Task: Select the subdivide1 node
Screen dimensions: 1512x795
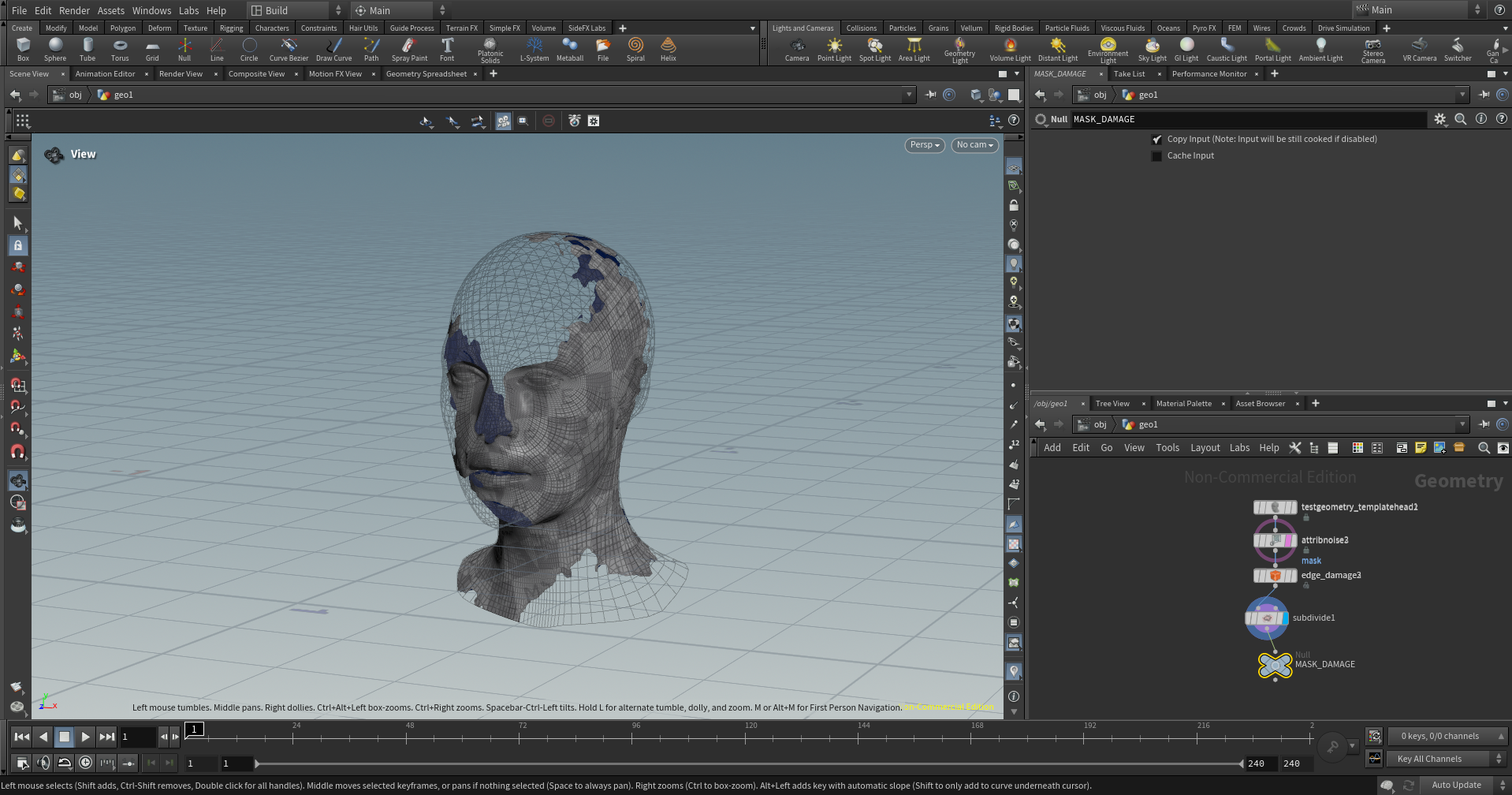Action: point(1267,618)
